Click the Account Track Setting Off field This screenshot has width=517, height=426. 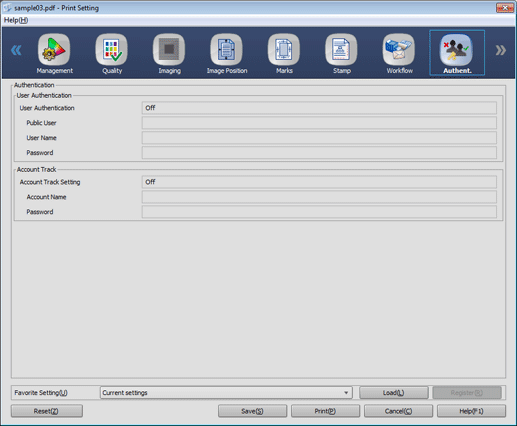(x=319, y=182)
